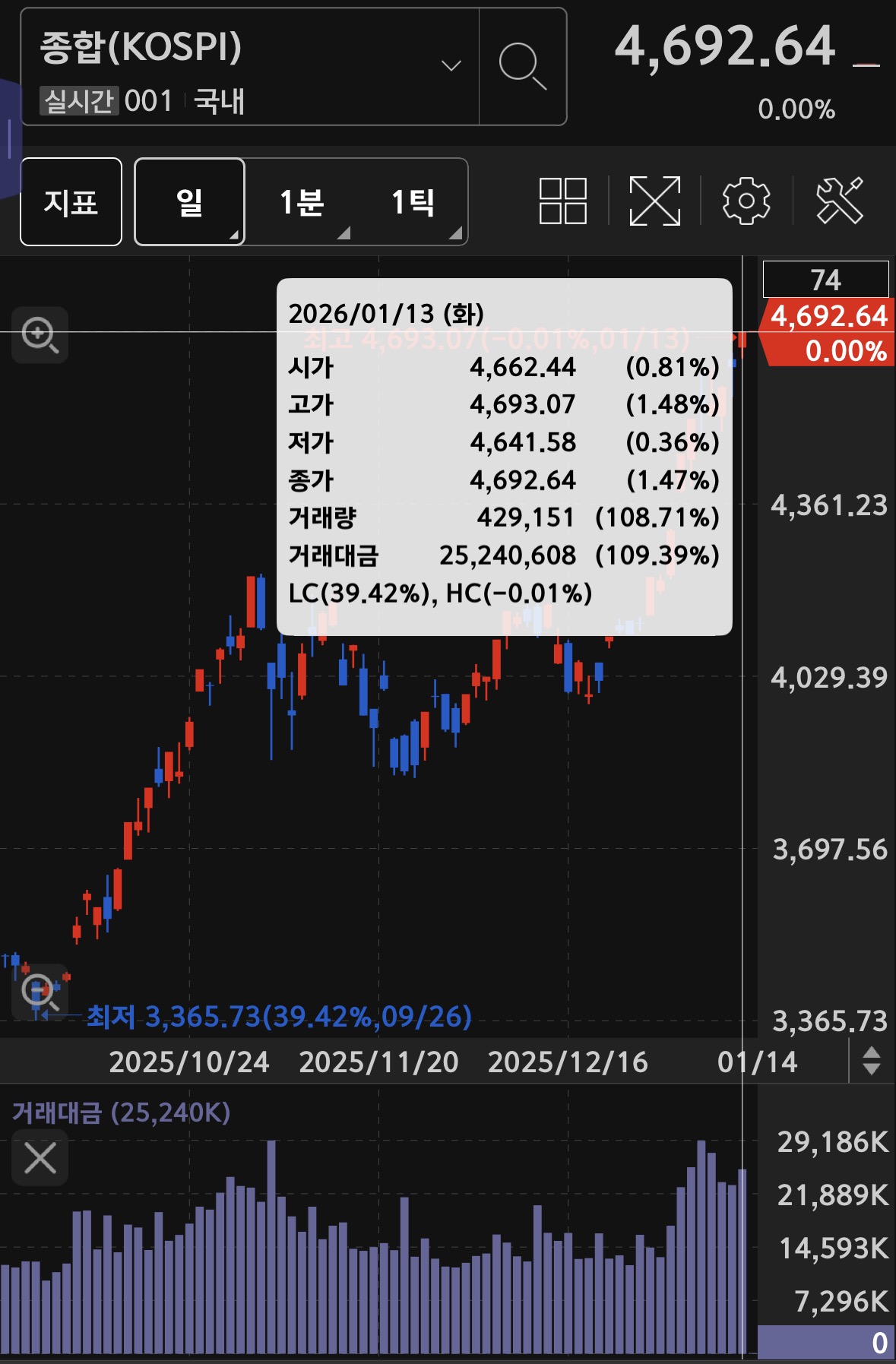This screenshot has width=896, height=1364.
Task: Open chart settings gear icon
Action: (x=746, y=201)
